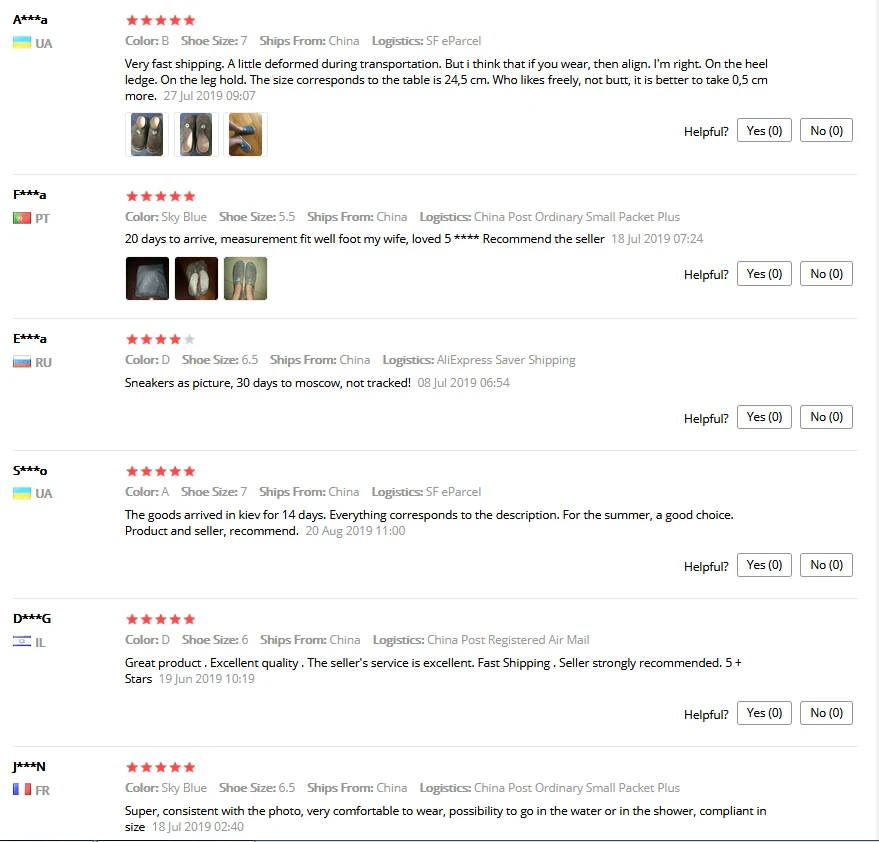Click the Ukraine flag icon beside A***a

coord(22,43)
